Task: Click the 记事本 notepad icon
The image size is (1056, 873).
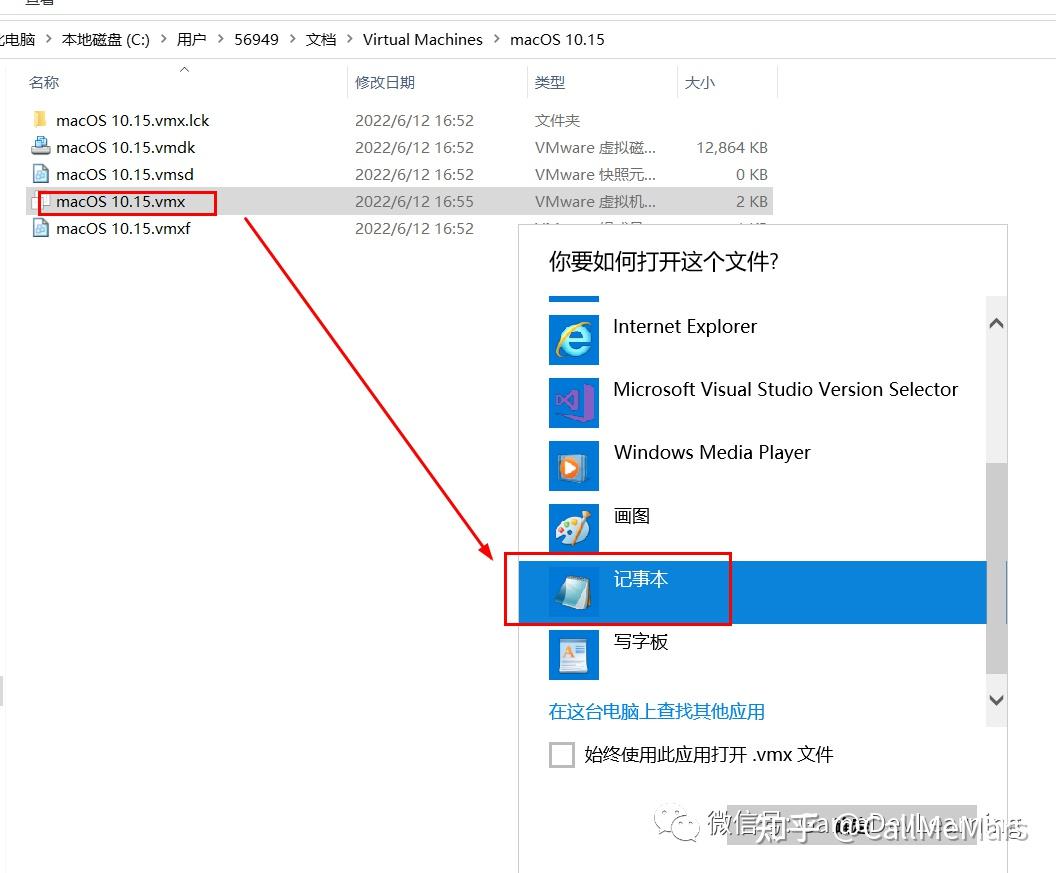Action: click(x=574, y=591)
